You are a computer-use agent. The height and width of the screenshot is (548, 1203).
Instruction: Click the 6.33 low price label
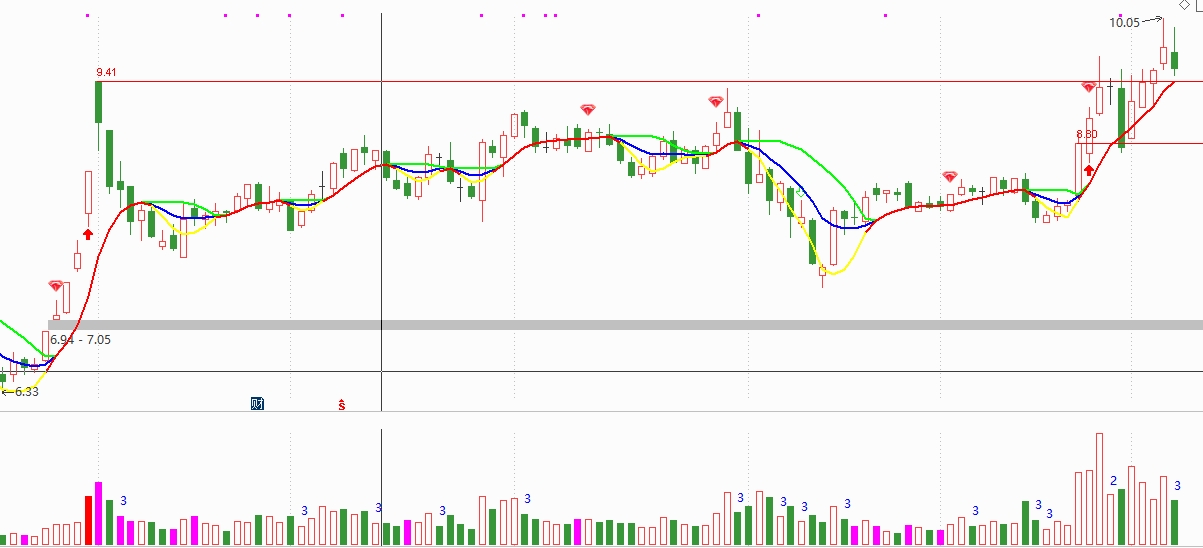click(x=26, y=392)
